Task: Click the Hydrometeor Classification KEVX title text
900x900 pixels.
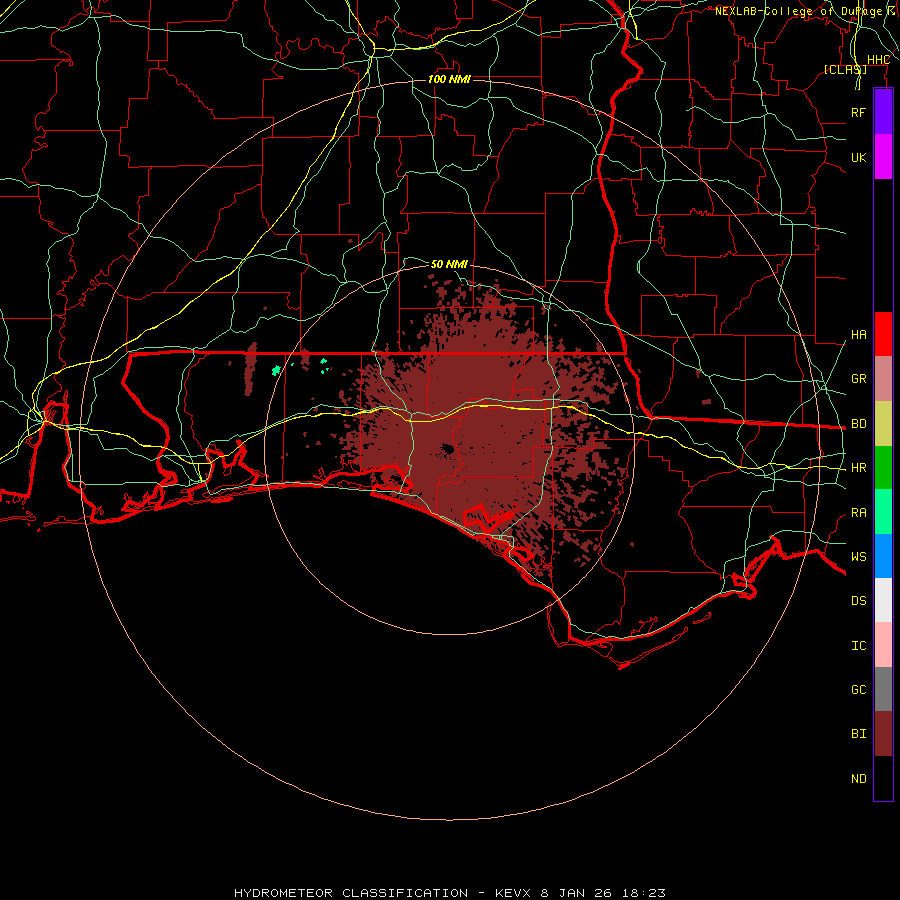Action: click(x=449, y=893)
